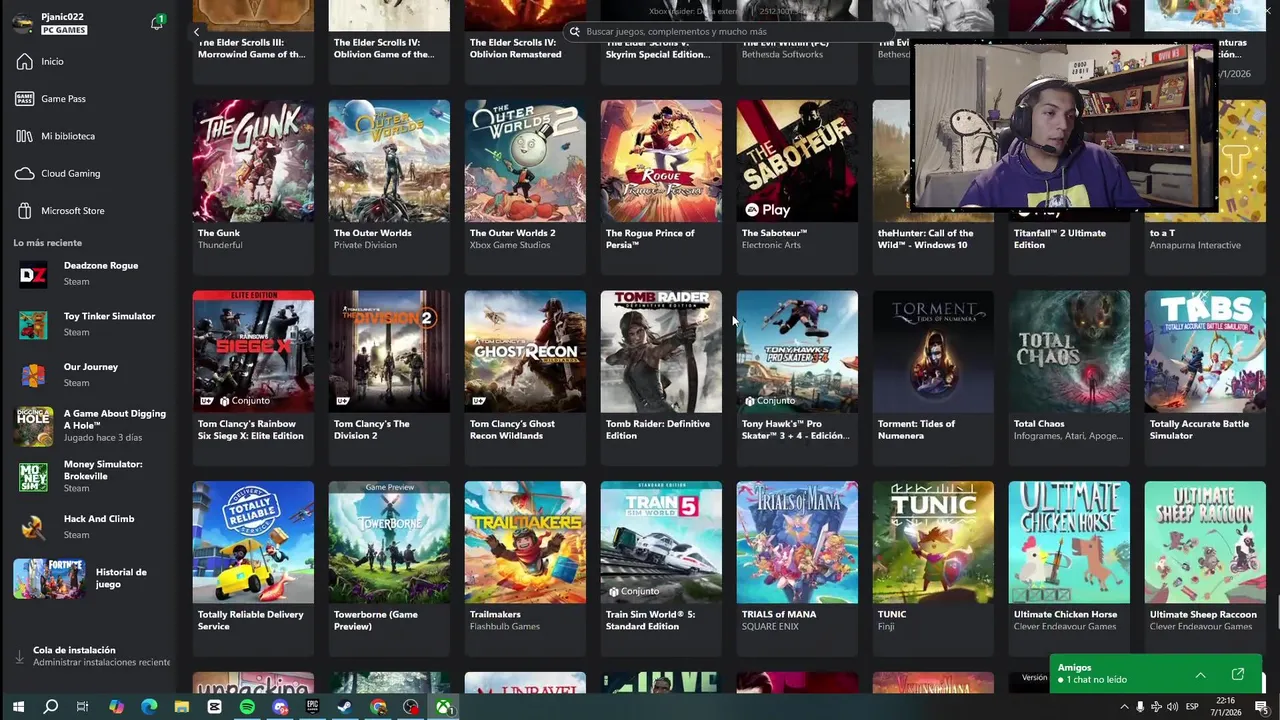Open Tom Clancy's Rainbow Six Siege X tile
The height and width of the screenshot is (720, 1280).
[x=253, y=377]
